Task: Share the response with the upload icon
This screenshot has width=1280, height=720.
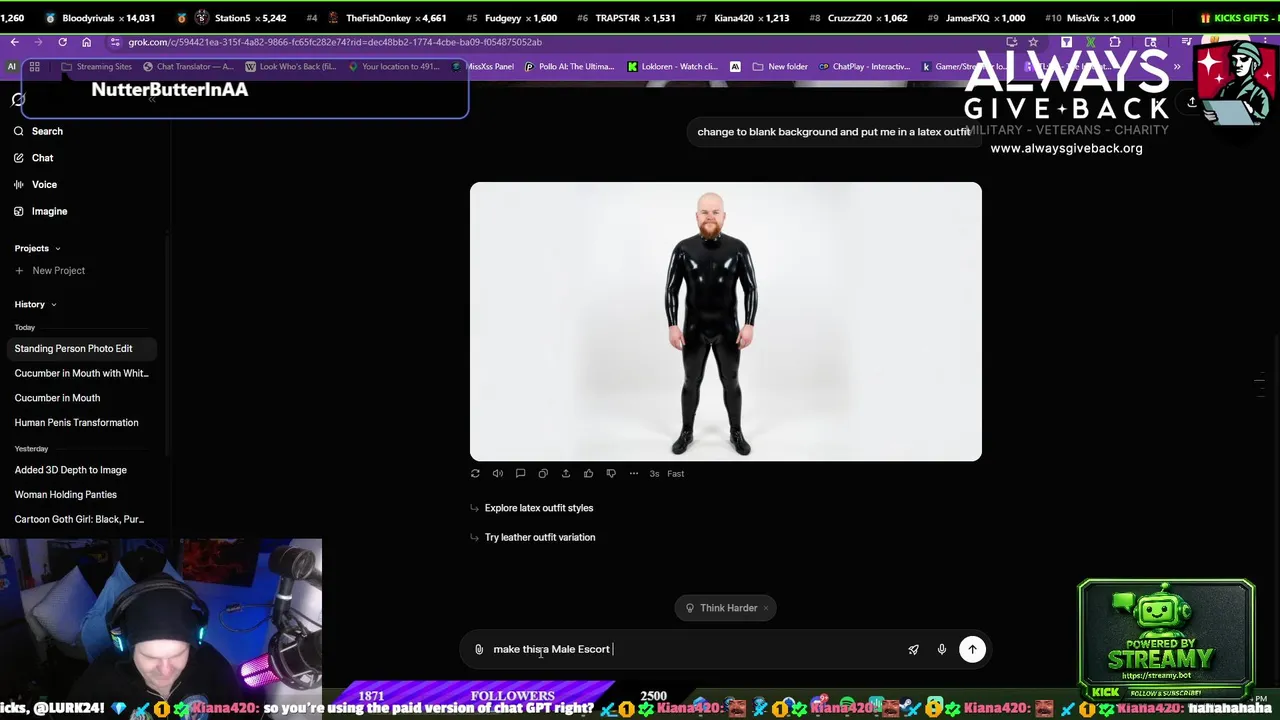Action: [566, 474]
